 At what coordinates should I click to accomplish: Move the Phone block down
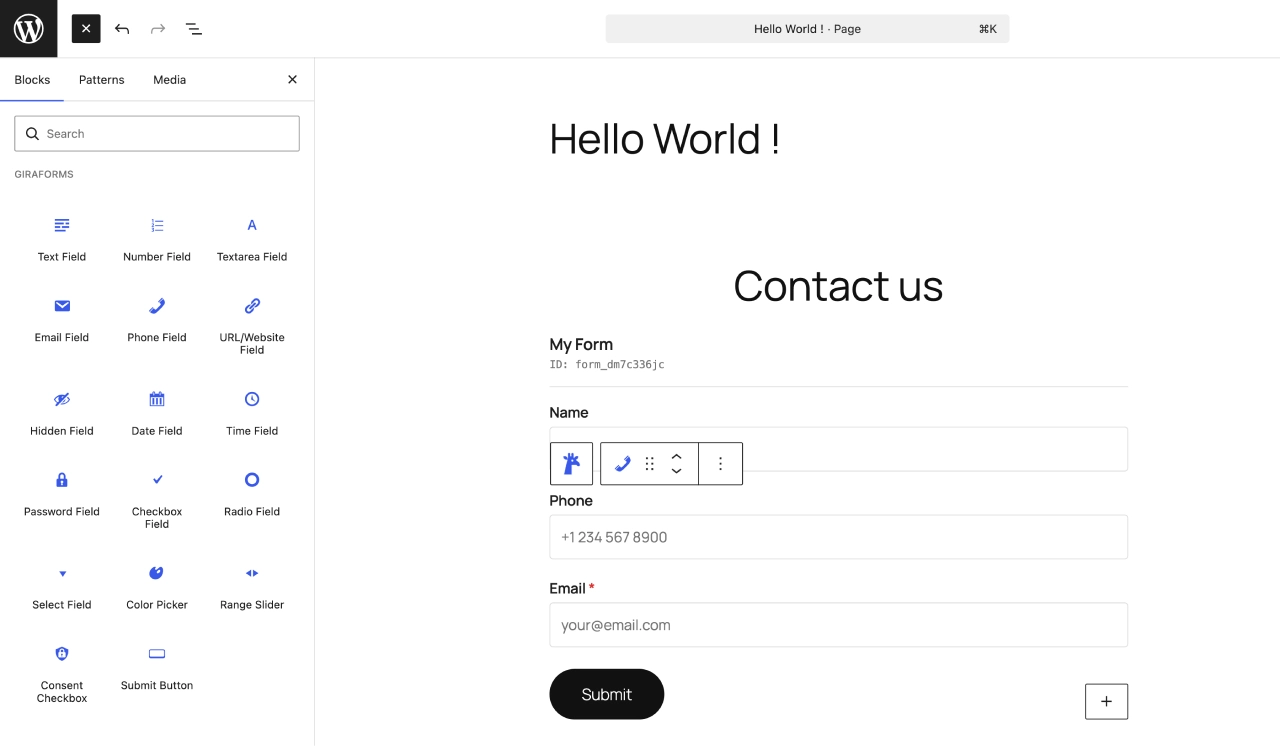click(677, 471)
